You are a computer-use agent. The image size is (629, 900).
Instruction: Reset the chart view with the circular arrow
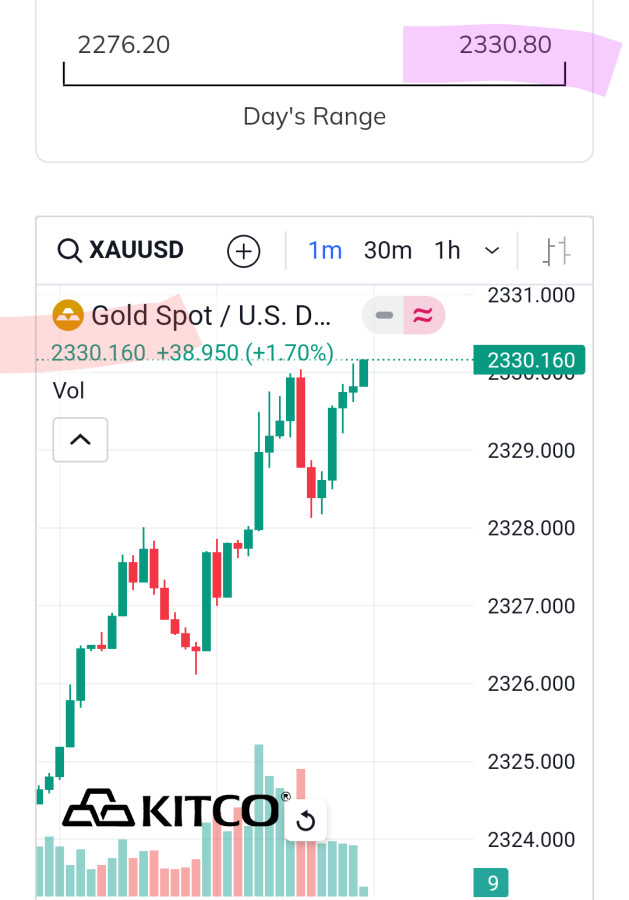[x=307, y=822]
